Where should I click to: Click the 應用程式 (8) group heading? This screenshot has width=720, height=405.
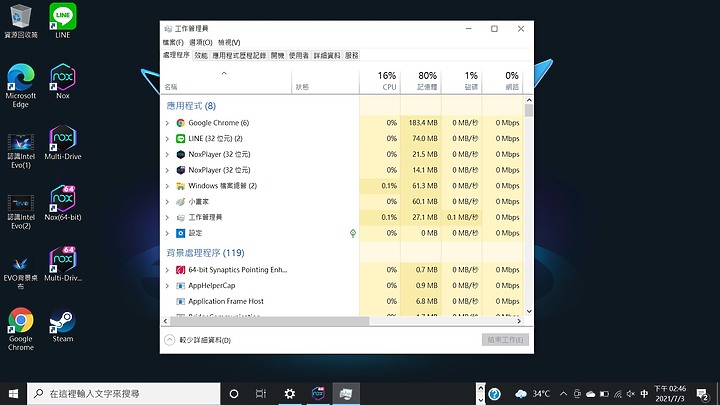[191, 106]
